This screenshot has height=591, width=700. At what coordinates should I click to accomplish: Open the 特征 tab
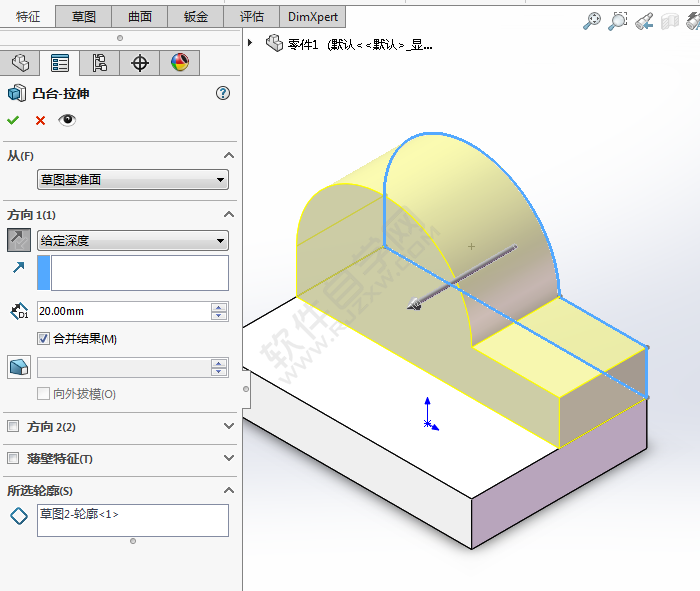pos(28,17)
